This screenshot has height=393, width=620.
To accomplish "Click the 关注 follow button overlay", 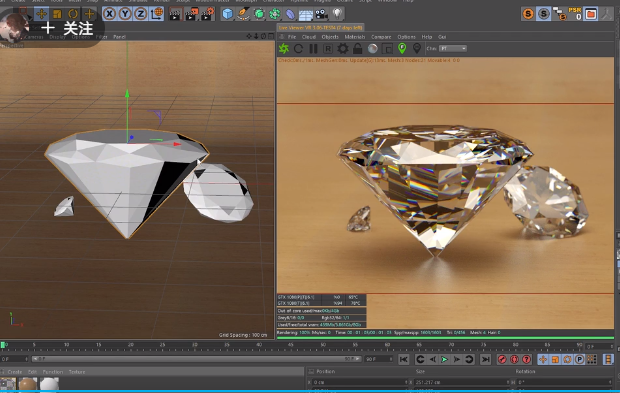I will click(x=67, y=28).
